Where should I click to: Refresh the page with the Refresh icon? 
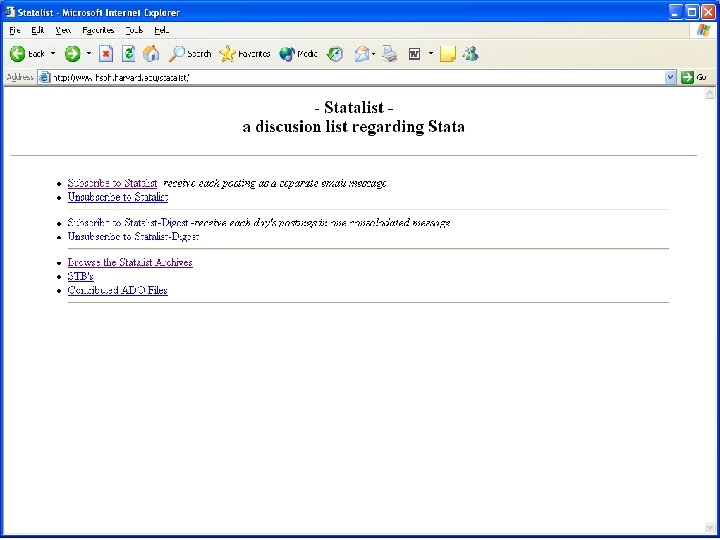(129, 54)
